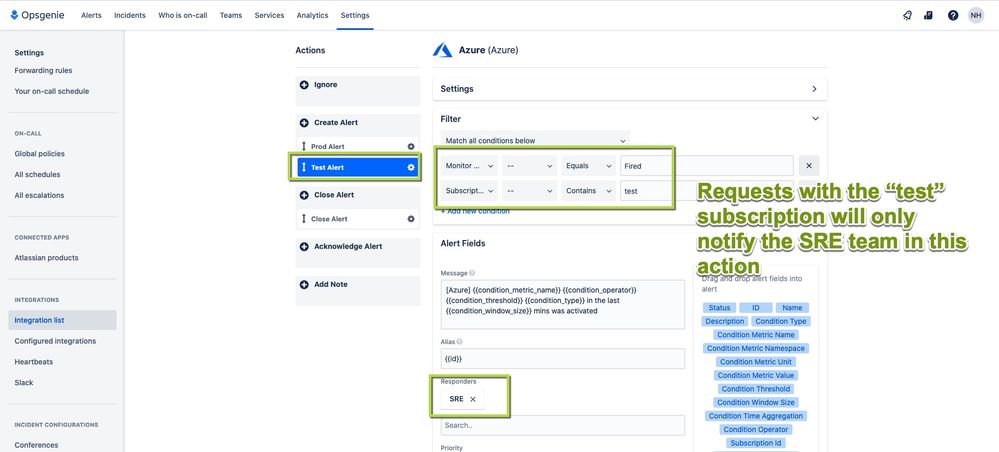Click drag handle of Close Alert action

click(304, 219)
